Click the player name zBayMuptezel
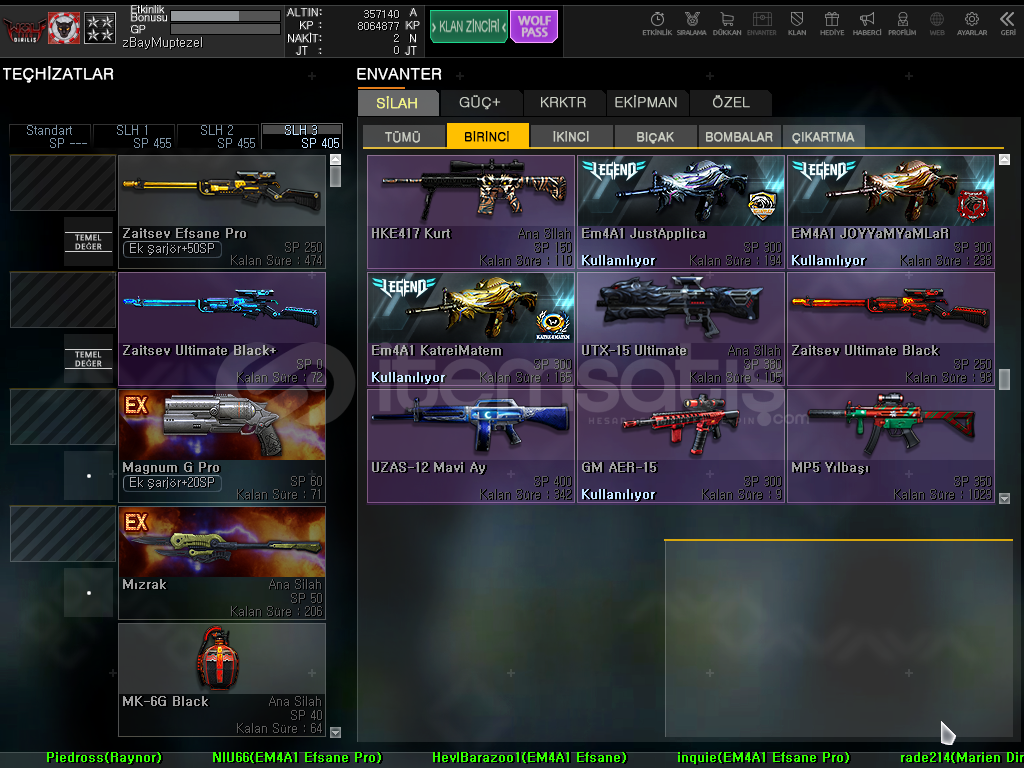The width and height of the screenshot is (1024, 768). (163, 42)
